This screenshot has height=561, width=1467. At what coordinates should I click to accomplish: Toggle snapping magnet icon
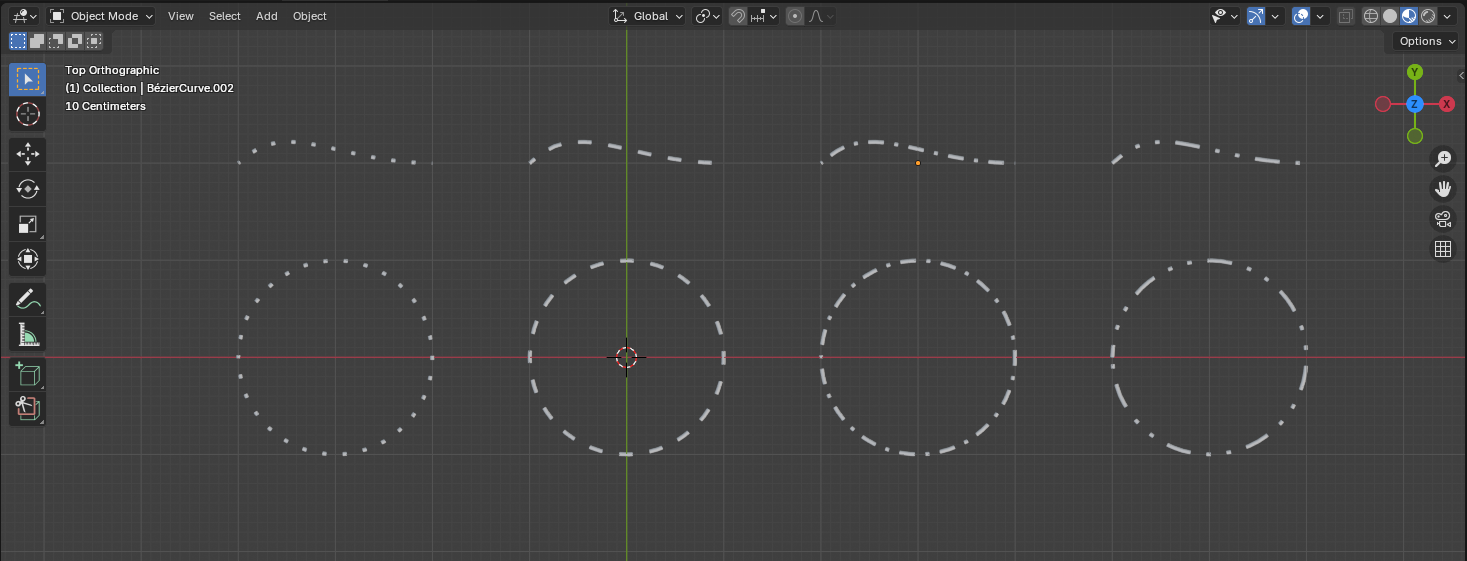coord(738,16)
